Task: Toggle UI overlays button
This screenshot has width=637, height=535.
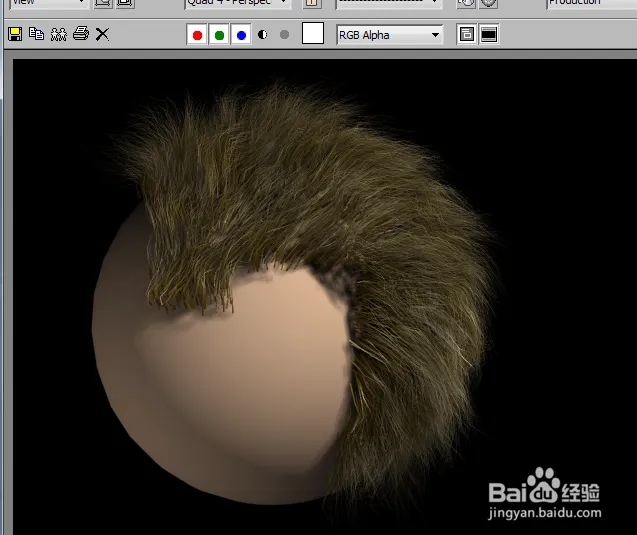Action: 466,35
